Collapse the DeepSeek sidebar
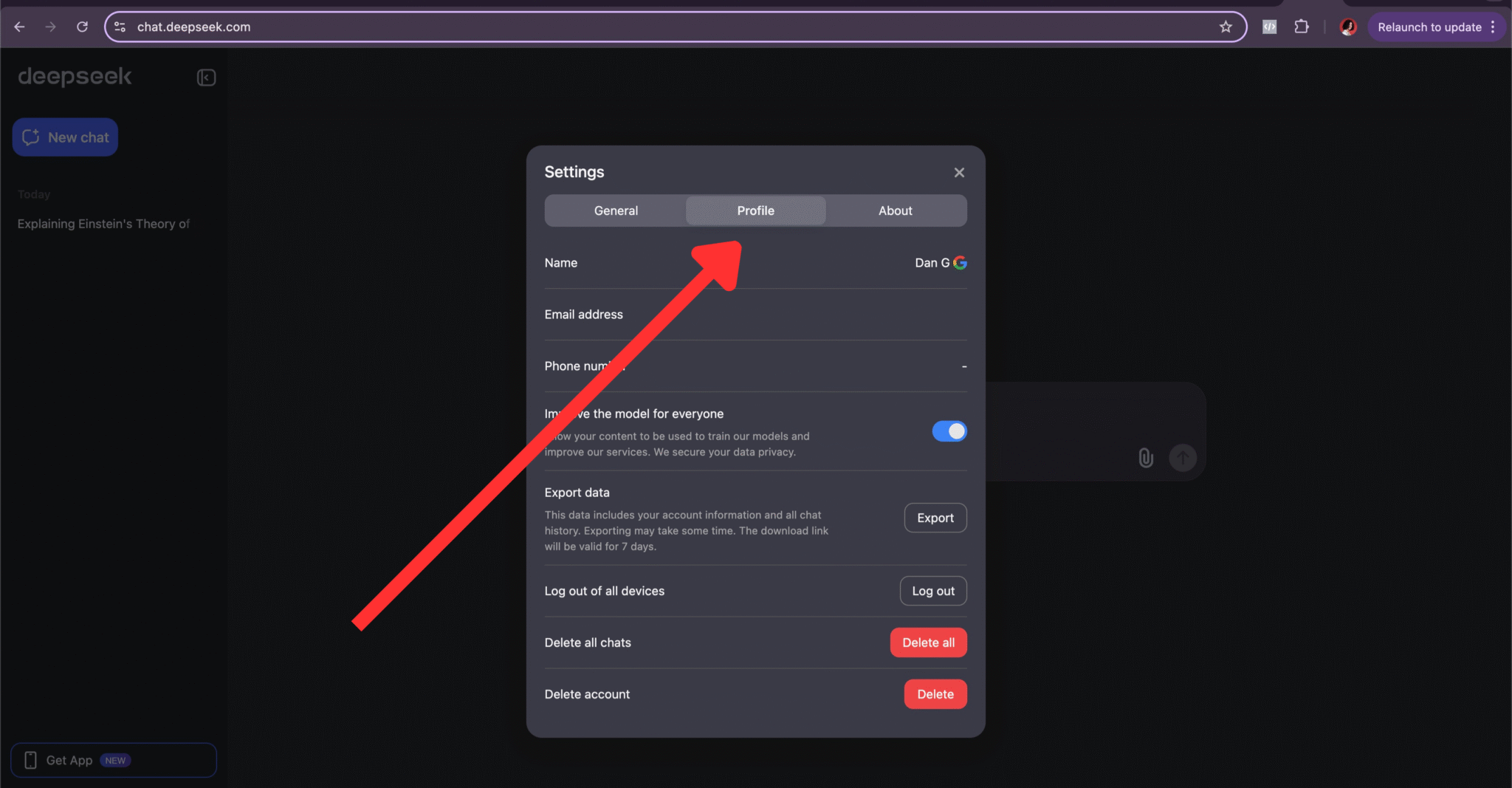 (x=206, y=77)
